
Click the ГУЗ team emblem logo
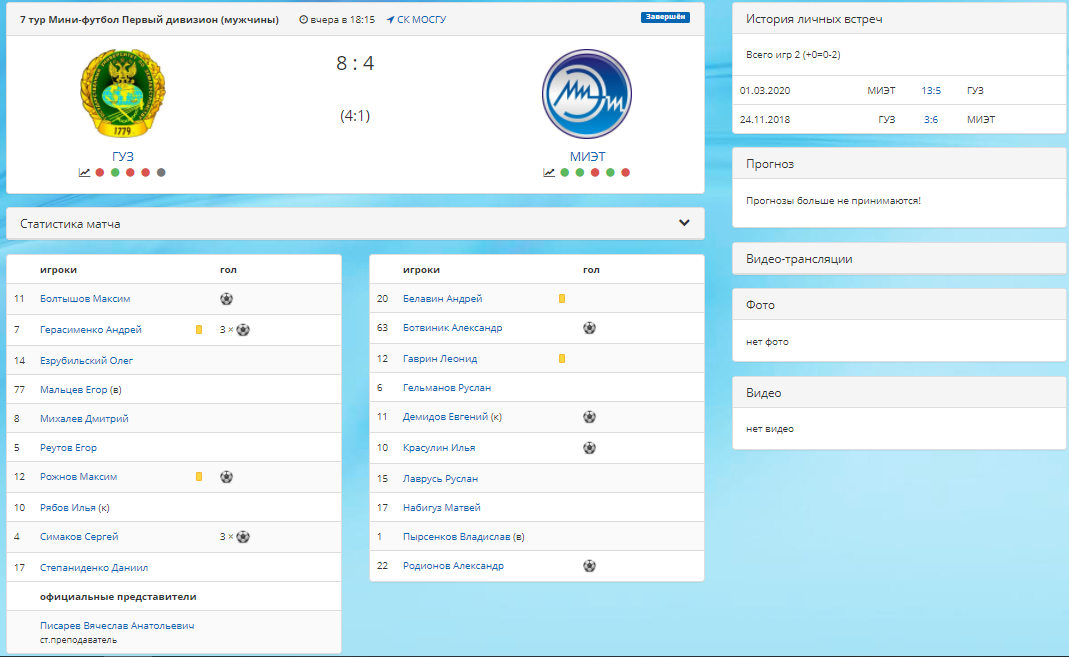point(123,93)
